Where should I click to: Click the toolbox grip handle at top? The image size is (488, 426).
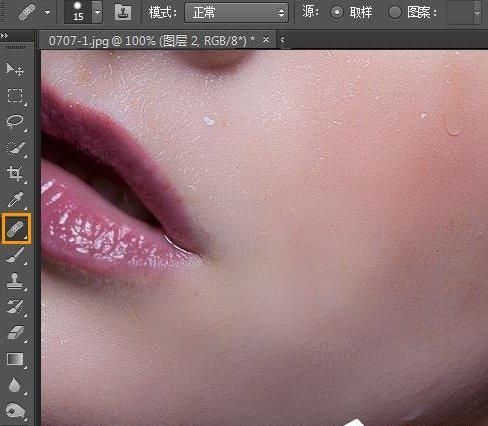coord(15,48)
